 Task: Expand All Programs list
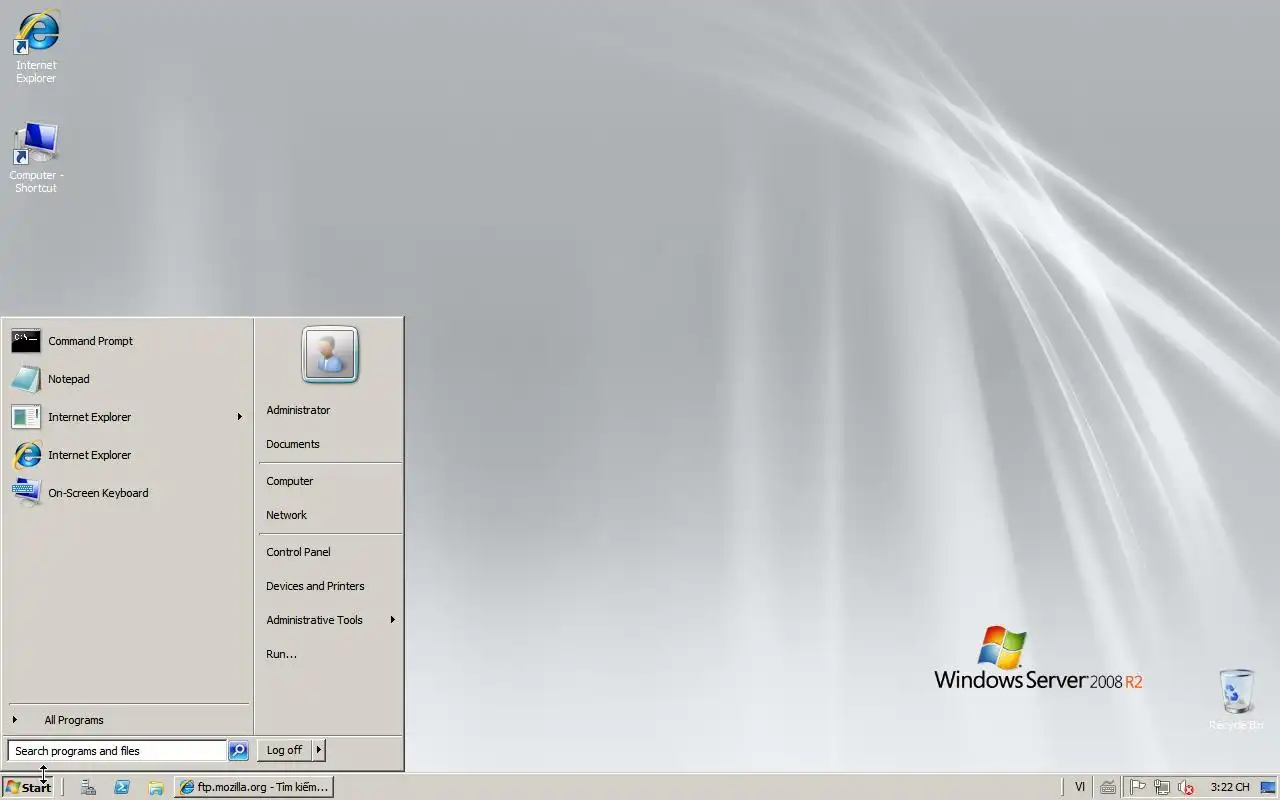(x=128, y=720)
